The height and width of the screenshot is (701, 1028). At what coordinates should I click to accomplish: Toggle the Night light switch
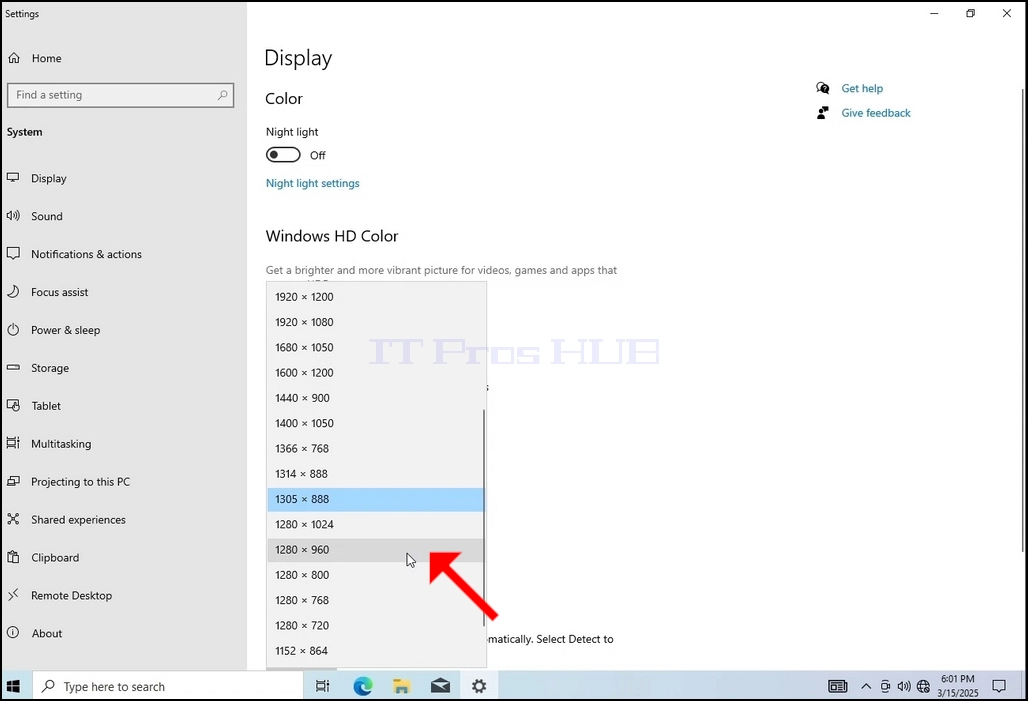283,155
